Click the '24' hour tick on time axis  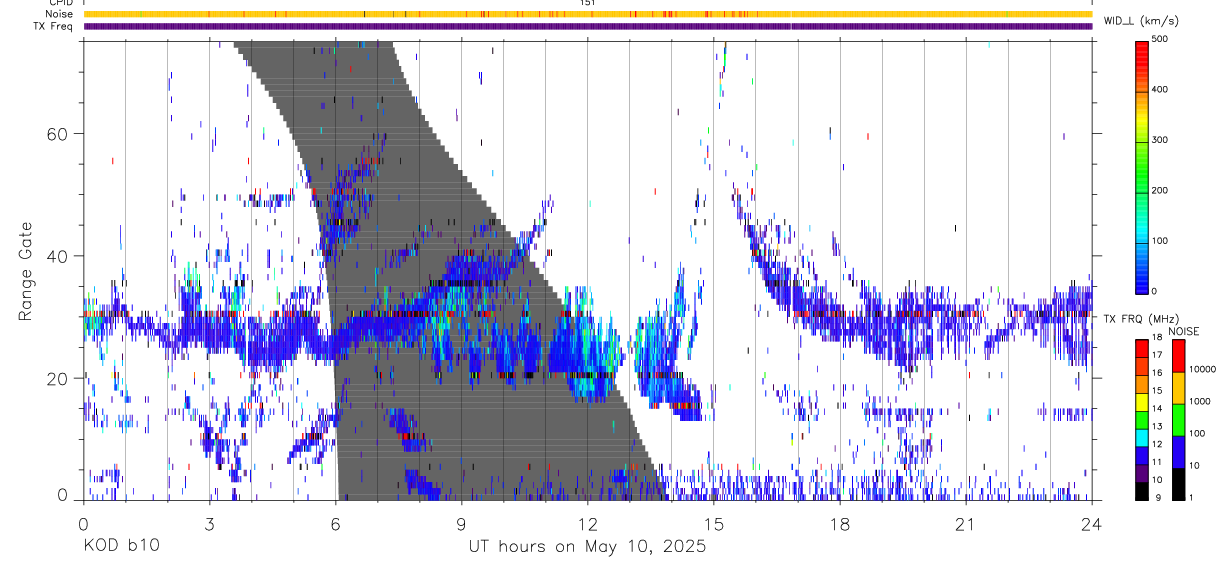(x=1091, y=522)
